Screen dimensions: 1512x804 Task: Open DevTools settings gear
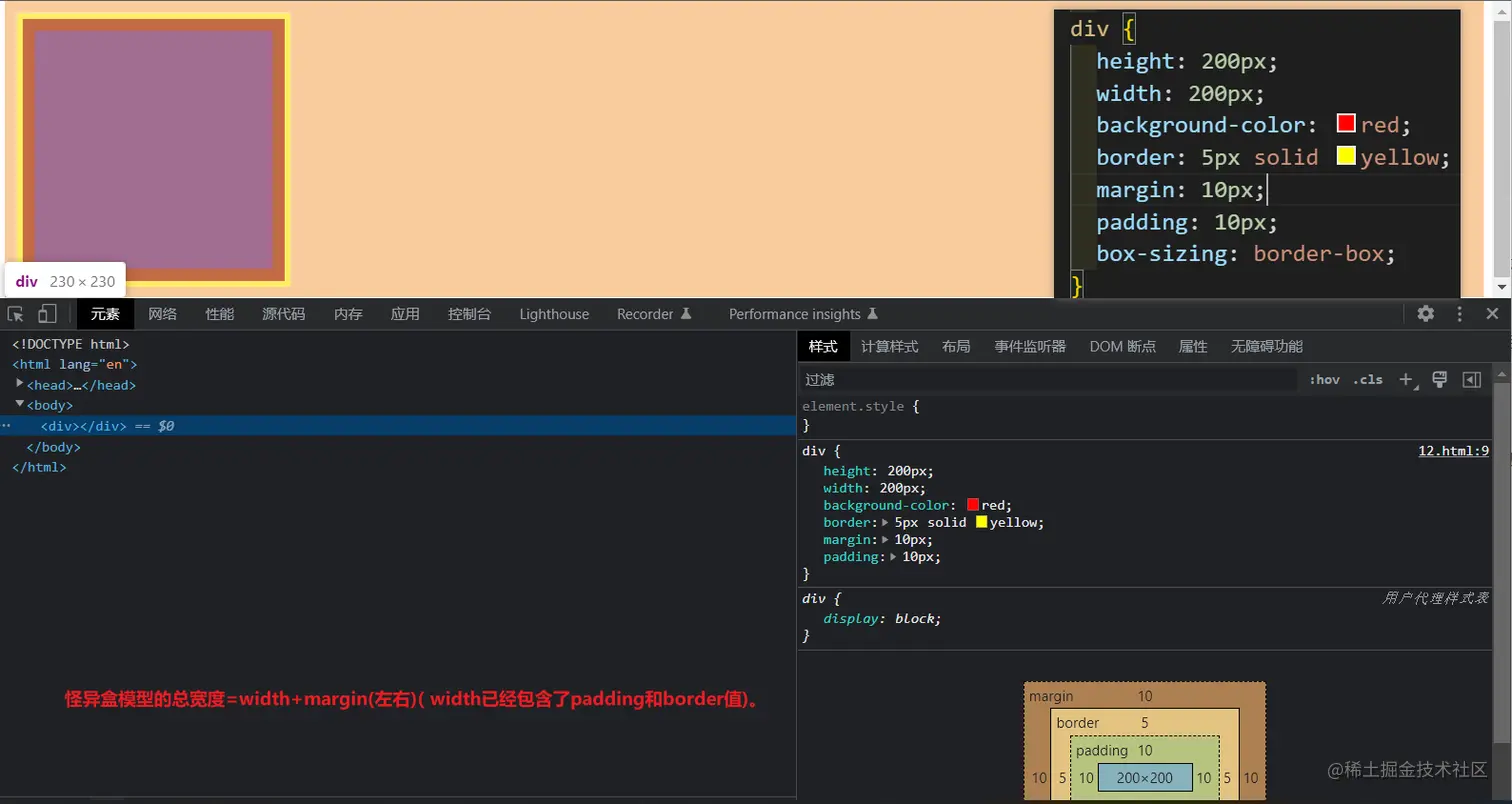pos(1426,313)
